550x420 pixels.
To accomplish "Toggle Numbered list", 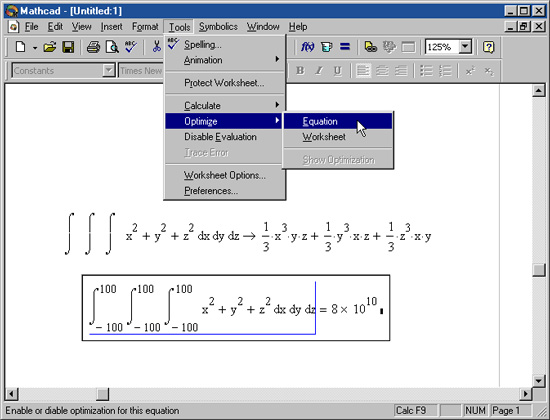I will coord(445,71).
